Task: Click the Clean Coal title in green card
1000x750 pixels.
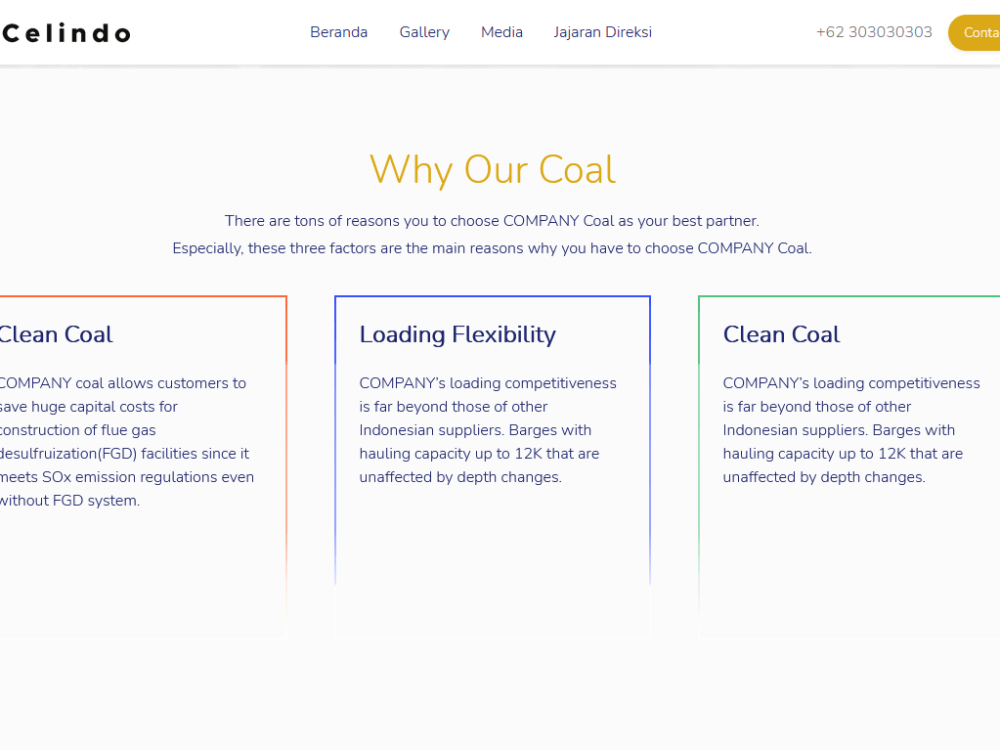Action: (781, 334)
